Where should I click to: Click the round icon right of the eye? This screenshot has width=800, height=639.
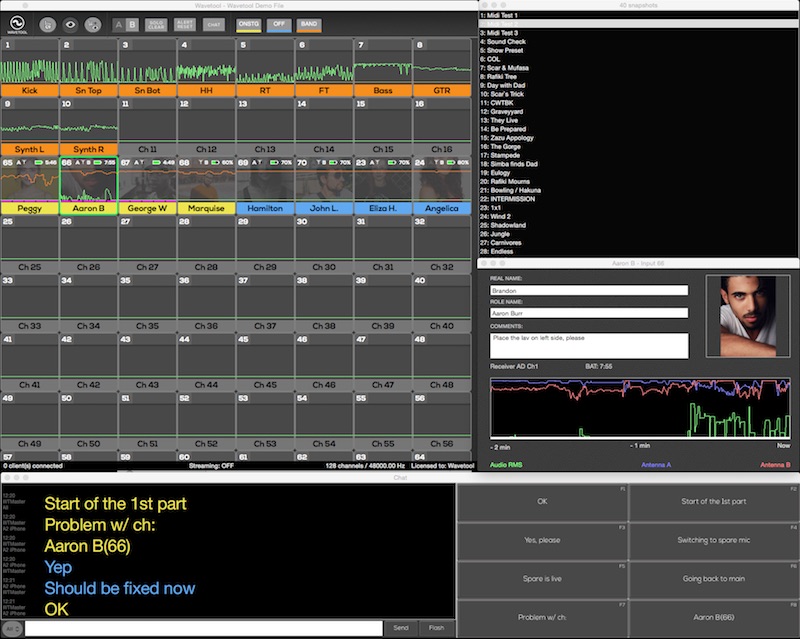(93, 24)
